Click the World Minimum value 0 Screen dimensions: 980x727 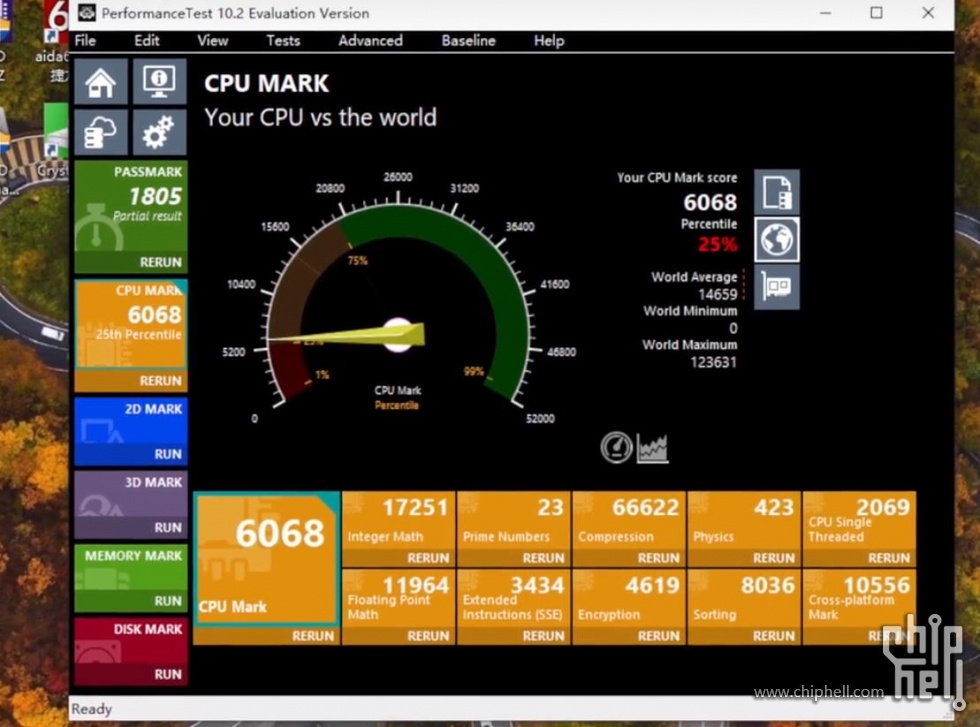(x=733, y=328)
